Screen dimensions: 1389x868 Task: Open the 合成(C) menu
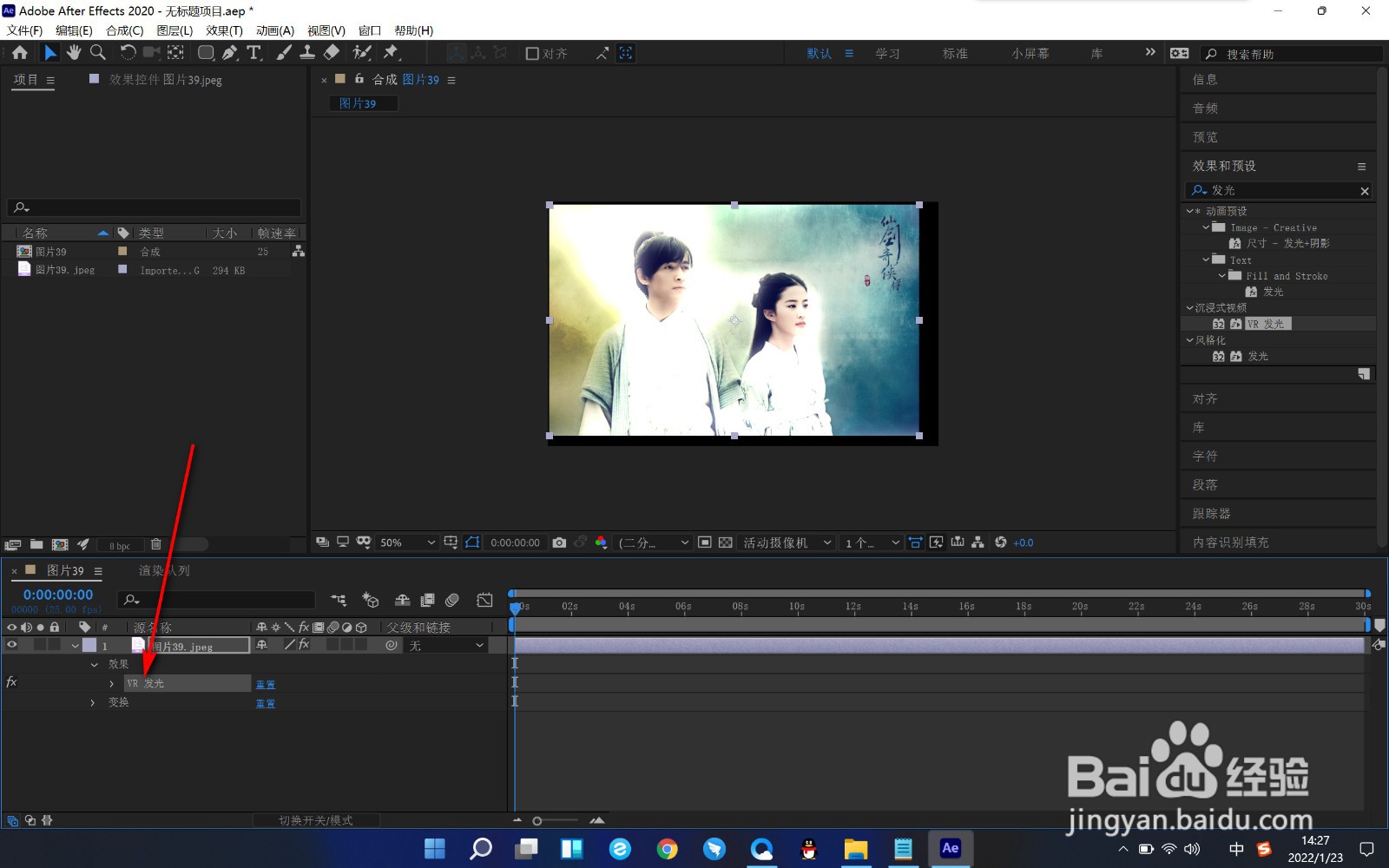pos(124,30)
